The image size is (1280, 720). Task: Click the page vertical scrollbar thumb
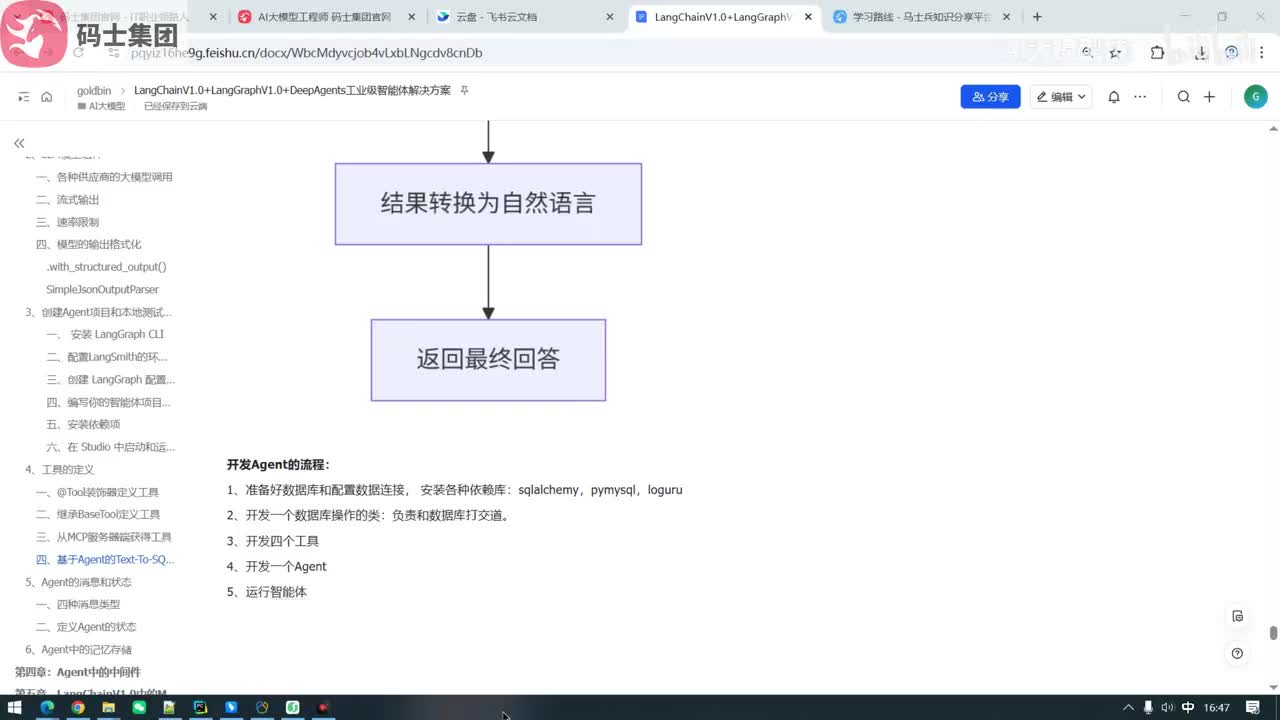tap(1273, 633)
